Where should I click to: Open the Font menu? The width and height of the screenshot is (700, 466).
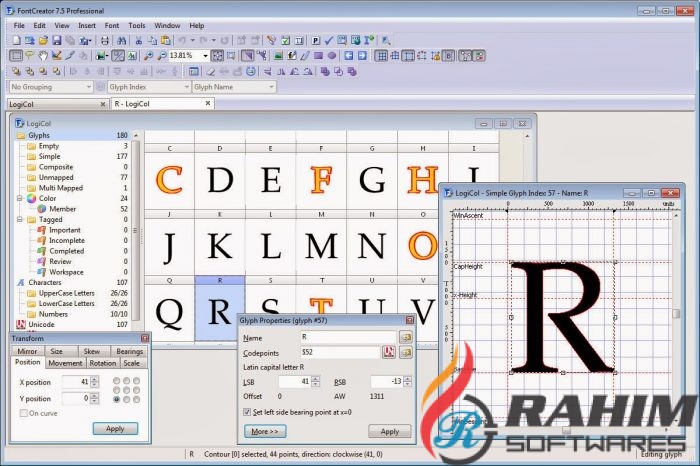[112, 25]
